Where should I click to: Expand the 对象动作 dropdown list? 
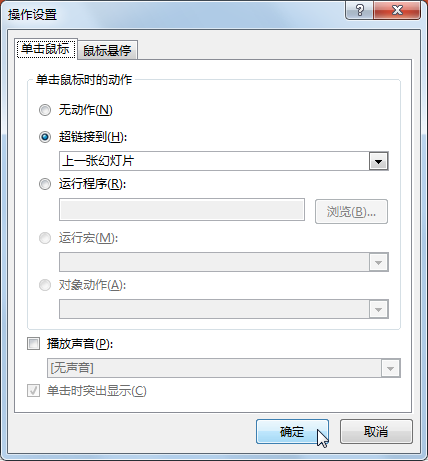point(378,309)
